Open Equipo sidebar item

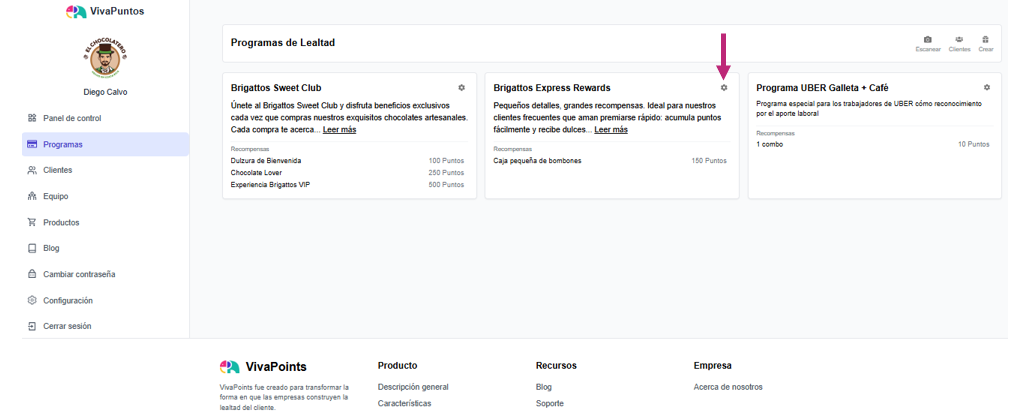tap(105, 196)
